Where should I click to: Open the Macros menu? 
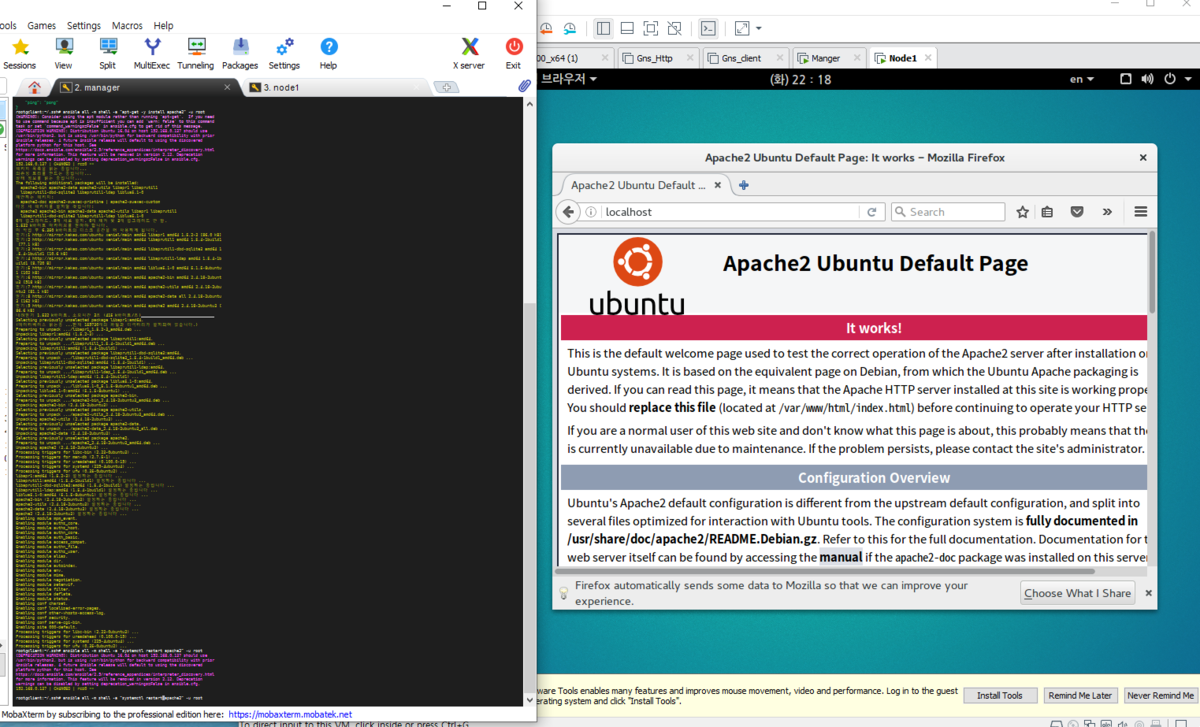pos(127,25)
